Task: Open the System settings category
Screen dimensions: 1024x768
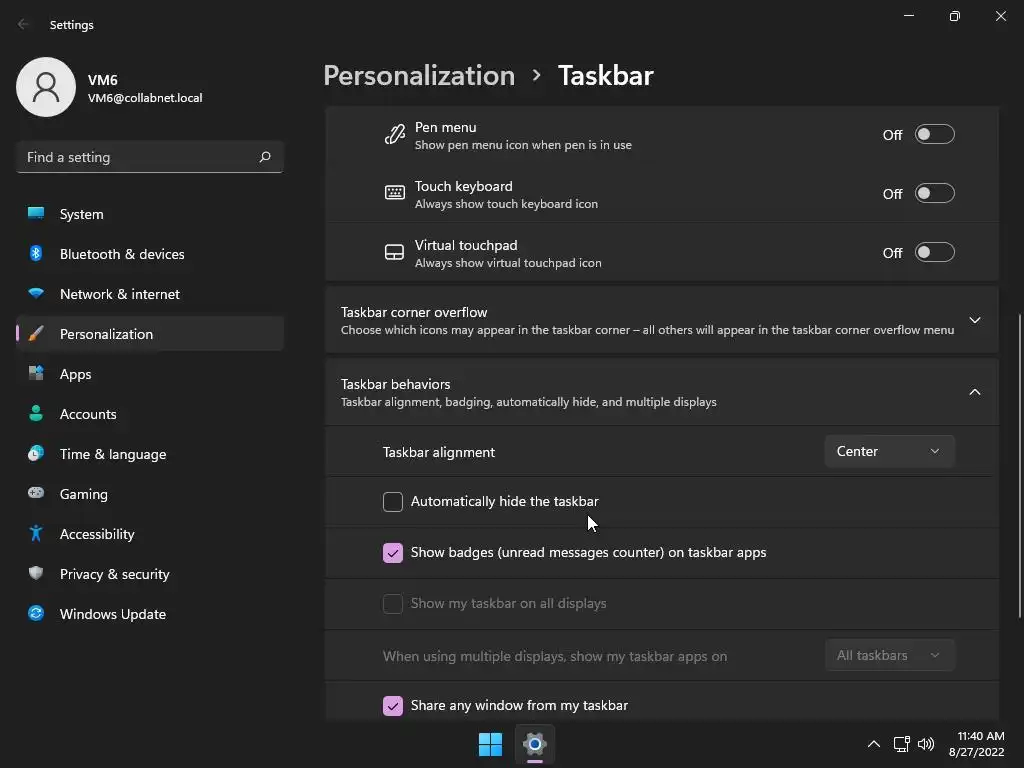Action: pyautogui.click(x=81, y=214)
